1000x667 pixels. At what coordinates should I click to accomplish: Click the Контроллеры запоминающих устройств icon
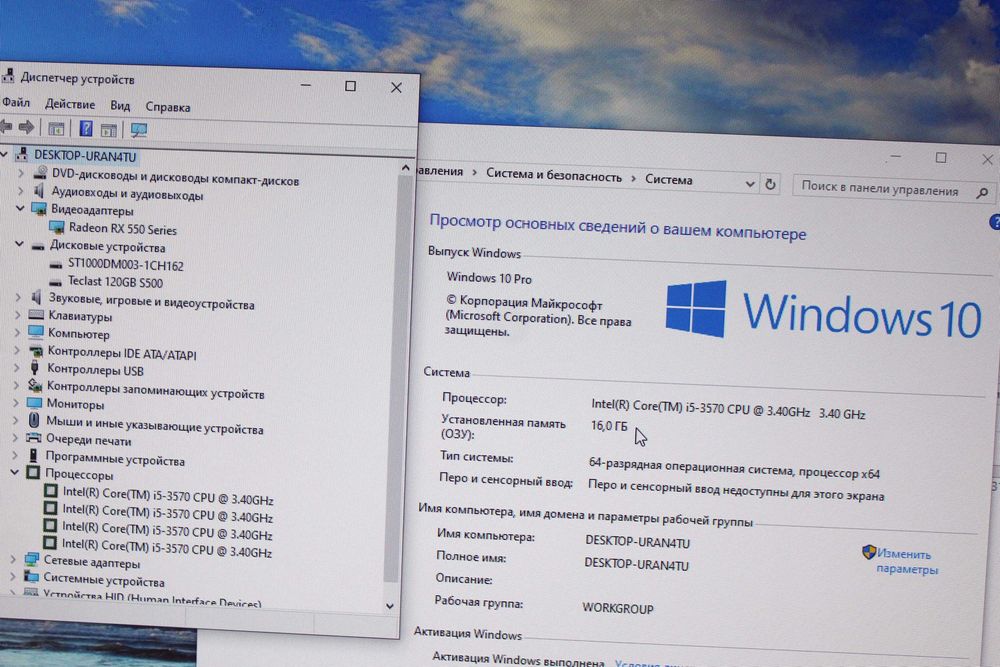click(35, 386)
